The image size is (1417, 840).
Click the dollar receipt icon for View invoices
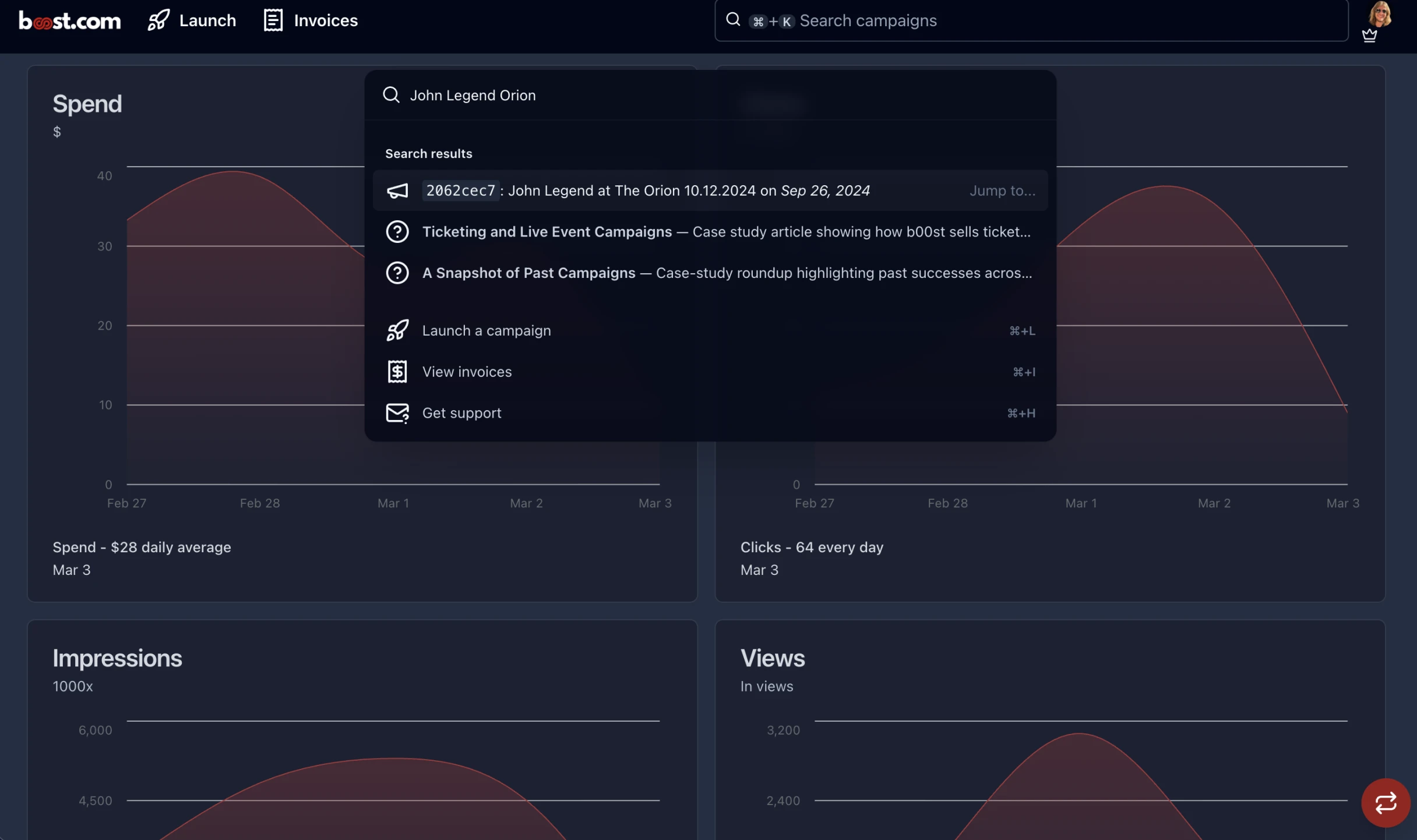click(x=397, y=372)
